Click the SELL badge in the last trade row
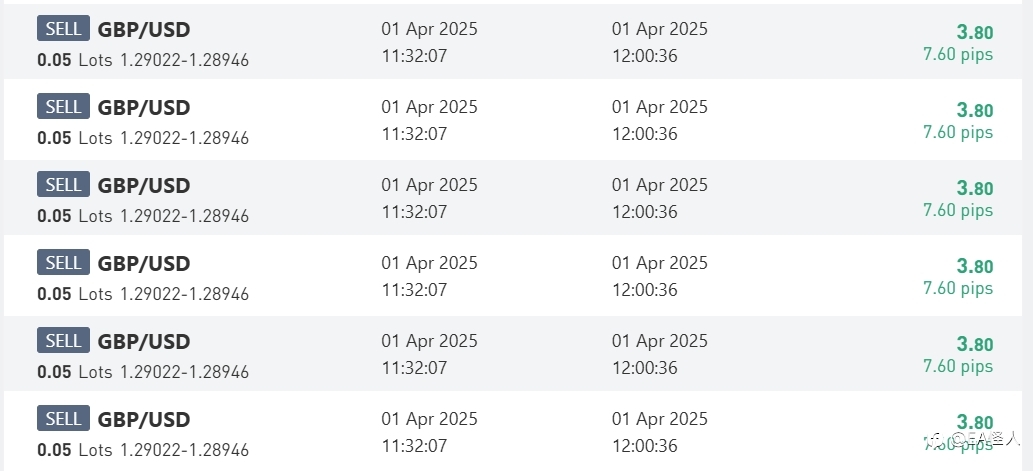The height and width of the screenshot is (471, 1033). click(63, 418)
